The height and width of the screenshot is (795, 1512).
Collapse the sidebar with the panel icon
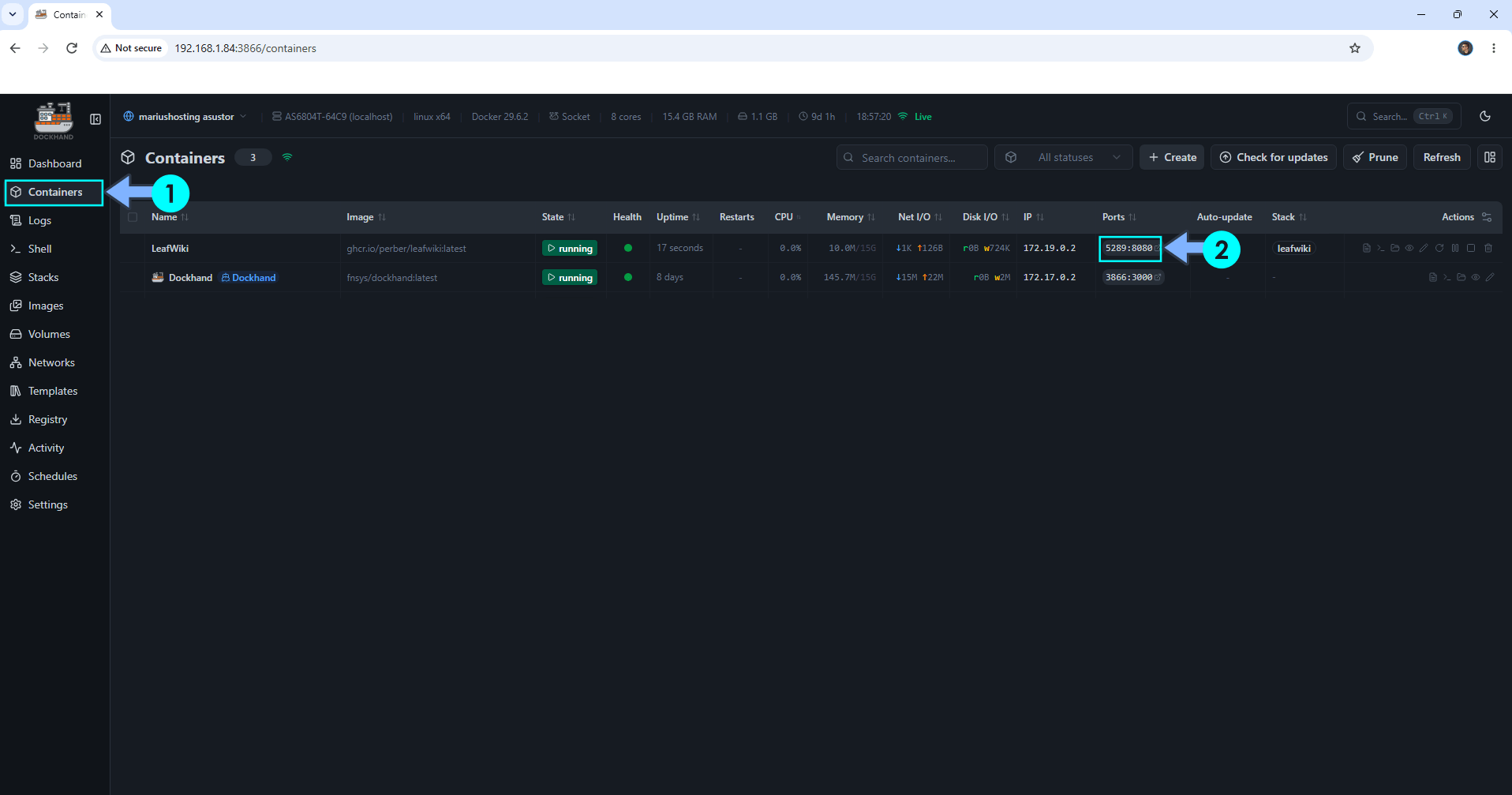(95, 119)
